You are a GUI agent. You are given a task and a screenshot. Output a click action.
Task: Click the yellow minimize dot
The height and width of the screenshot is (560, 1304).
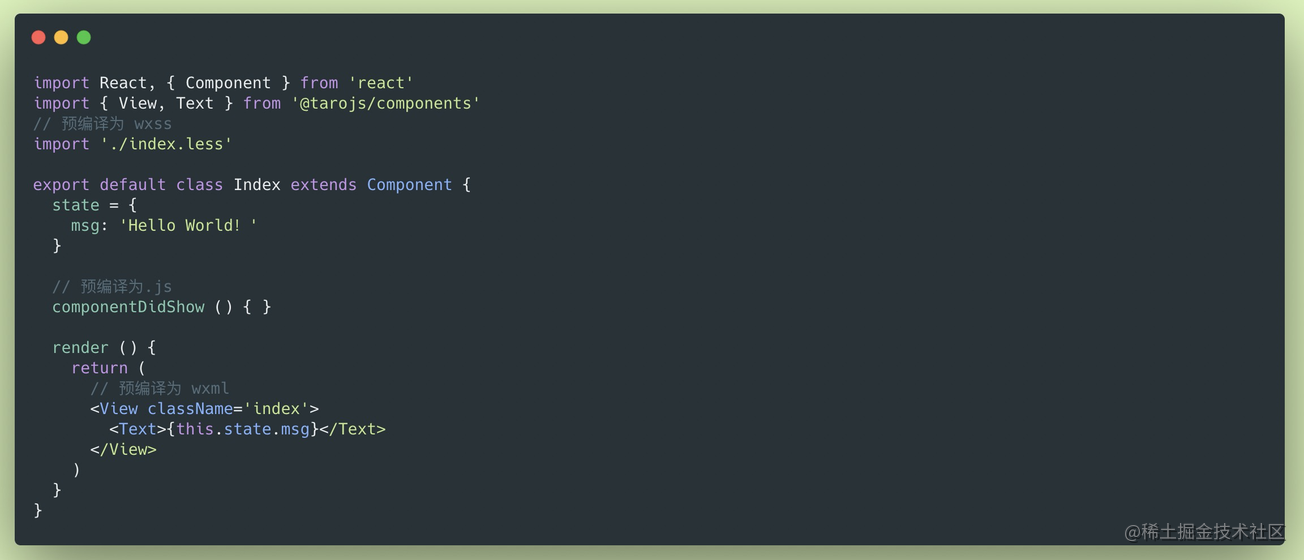61,37
